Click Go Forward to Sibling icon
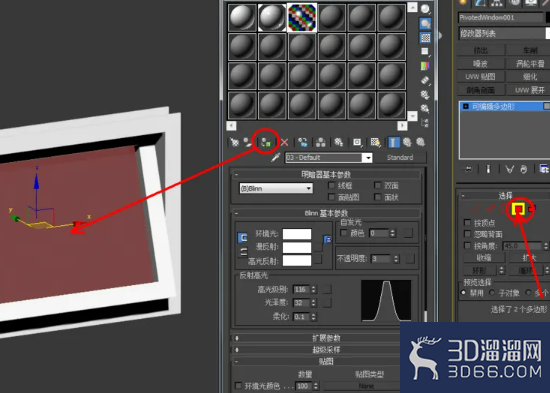The image size is (550, 393). pos(421,142)
